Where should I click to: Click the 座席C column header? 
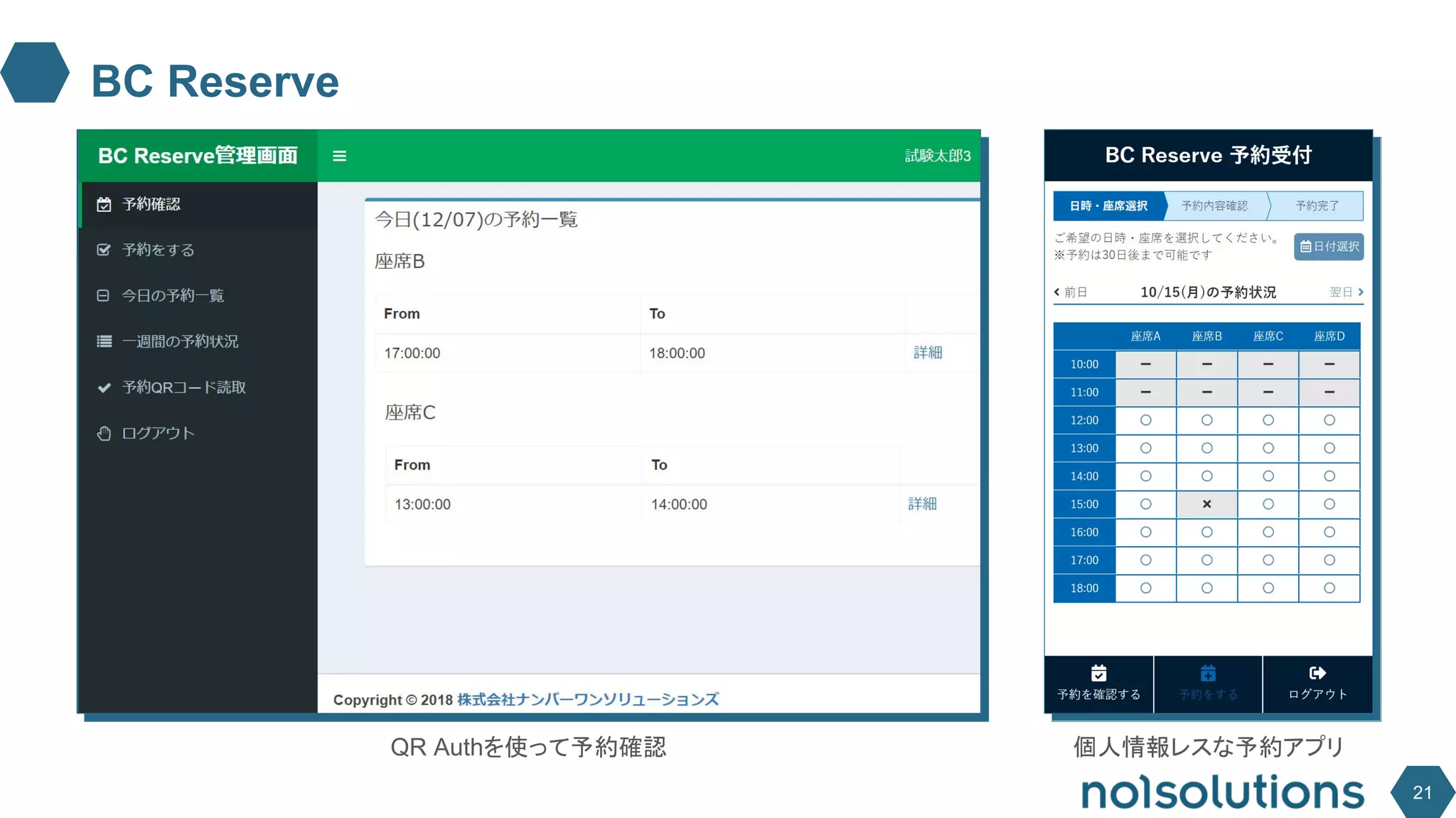click(1268, 336)
